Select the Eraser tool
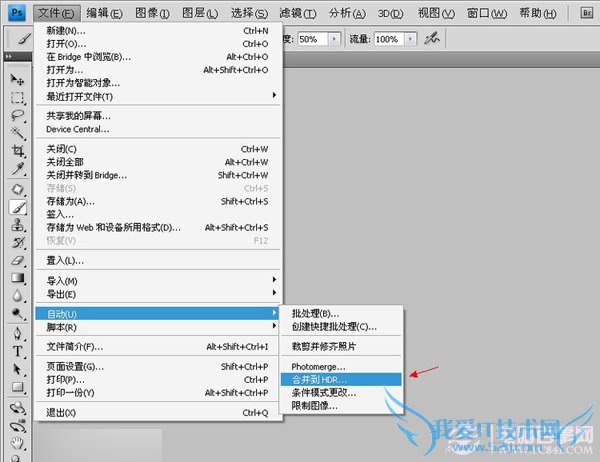This screenshot has height=462, width=600. [17, 261]
